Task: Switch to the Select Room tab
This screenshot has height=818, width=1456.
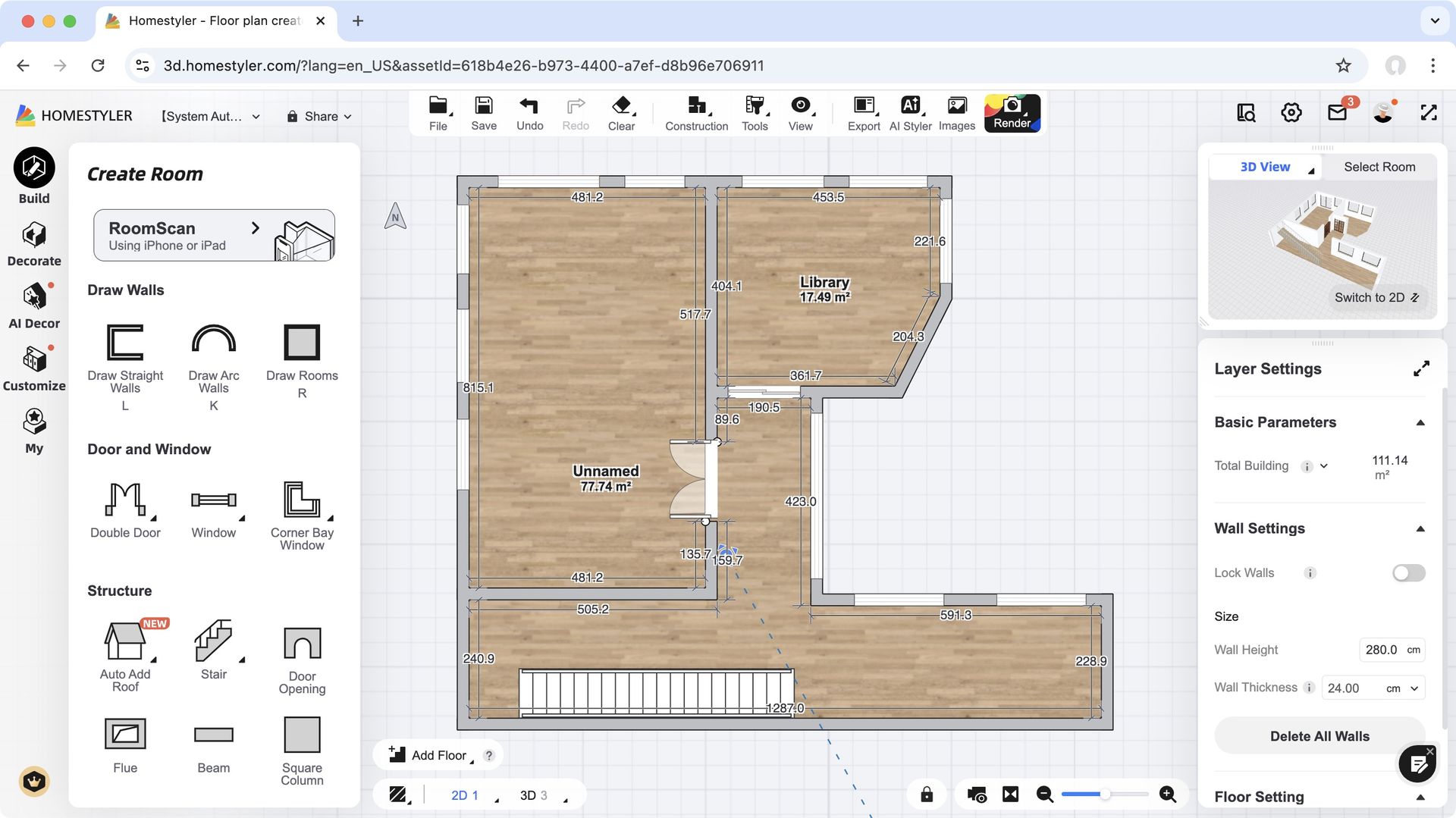Action: pos(1379,167)
